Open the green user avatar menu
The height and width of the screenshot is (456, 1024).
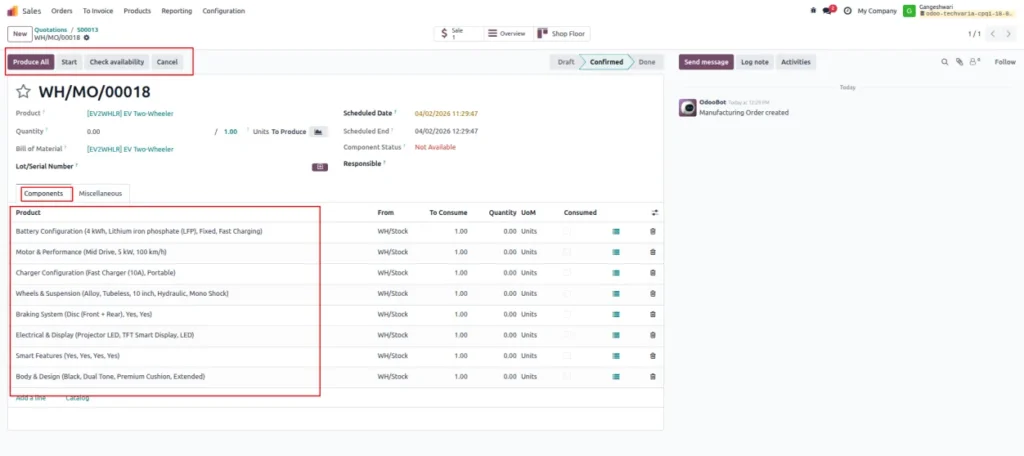pyautogui.click(x=909, y=10)
